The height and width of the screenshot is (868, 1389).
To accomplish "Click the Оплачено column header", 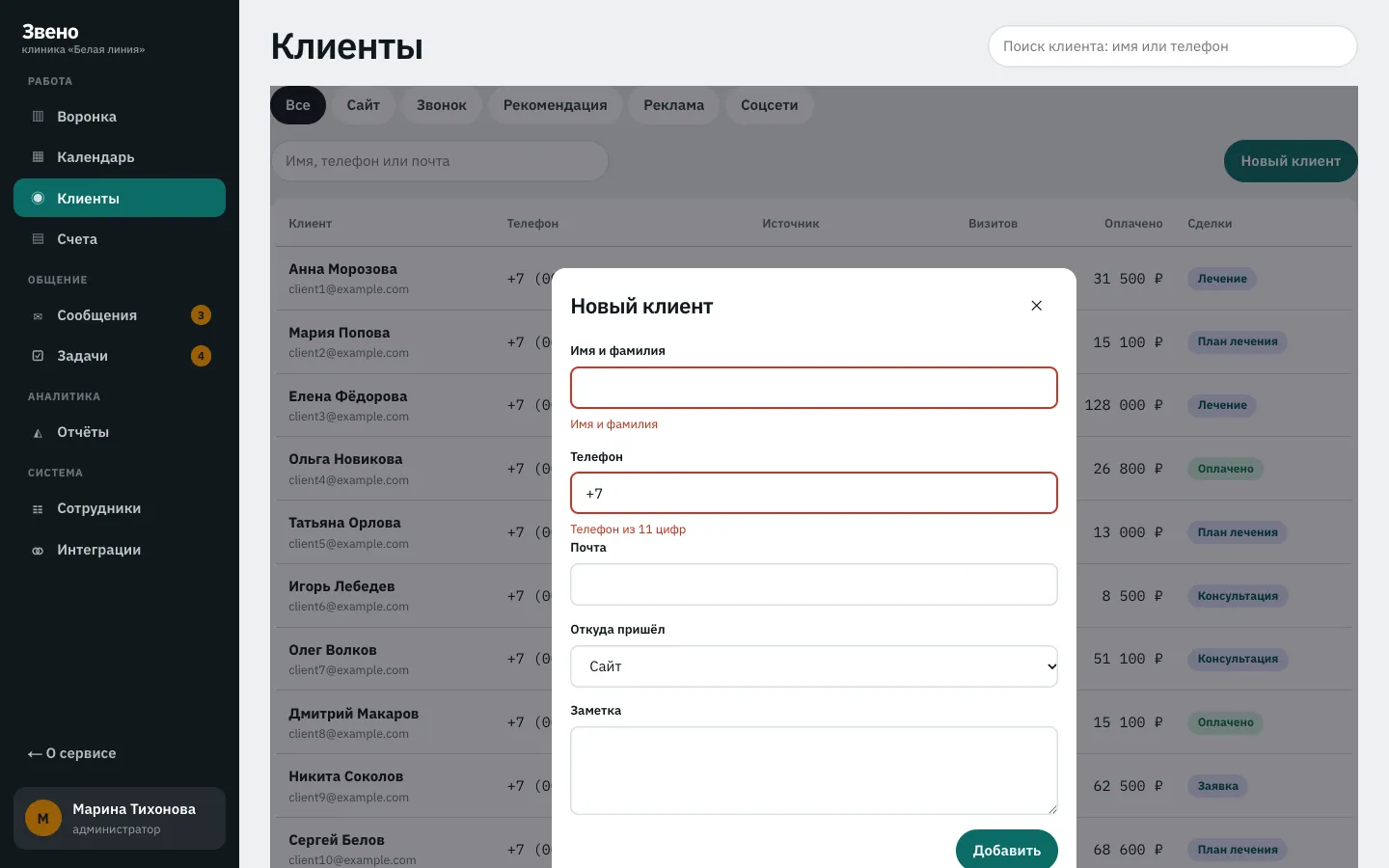I will 1133,224.
